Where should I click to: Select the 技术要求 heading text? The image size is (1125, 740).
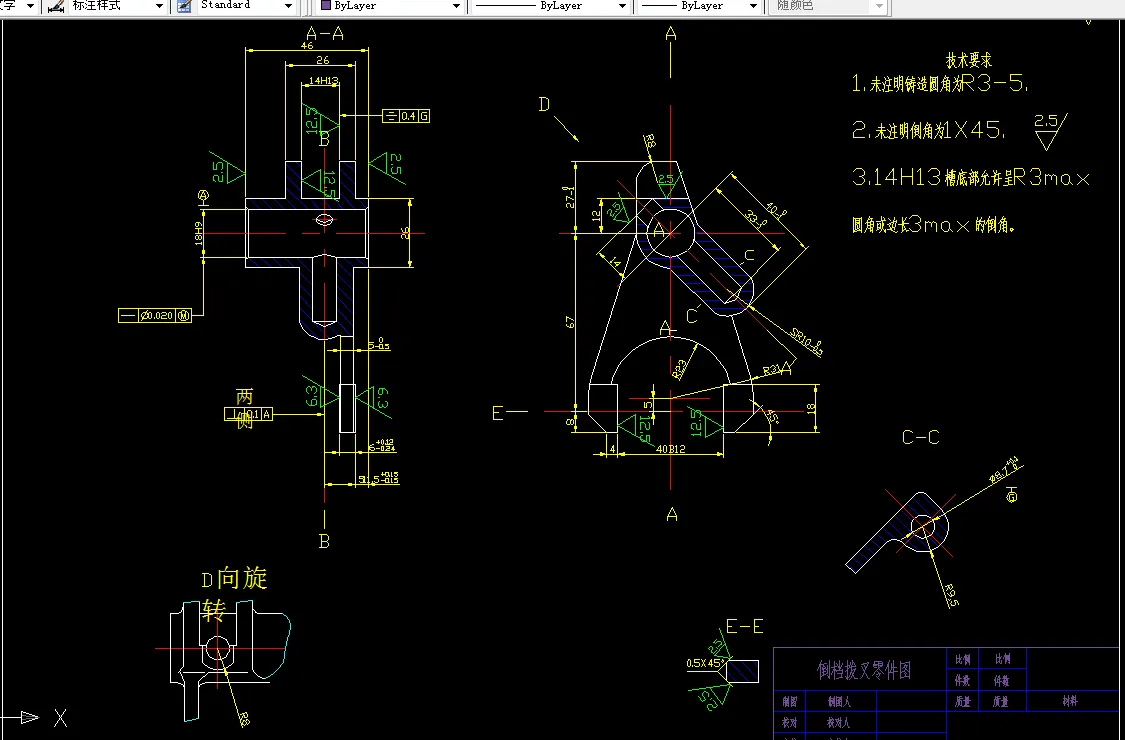(x=968, y=61)
